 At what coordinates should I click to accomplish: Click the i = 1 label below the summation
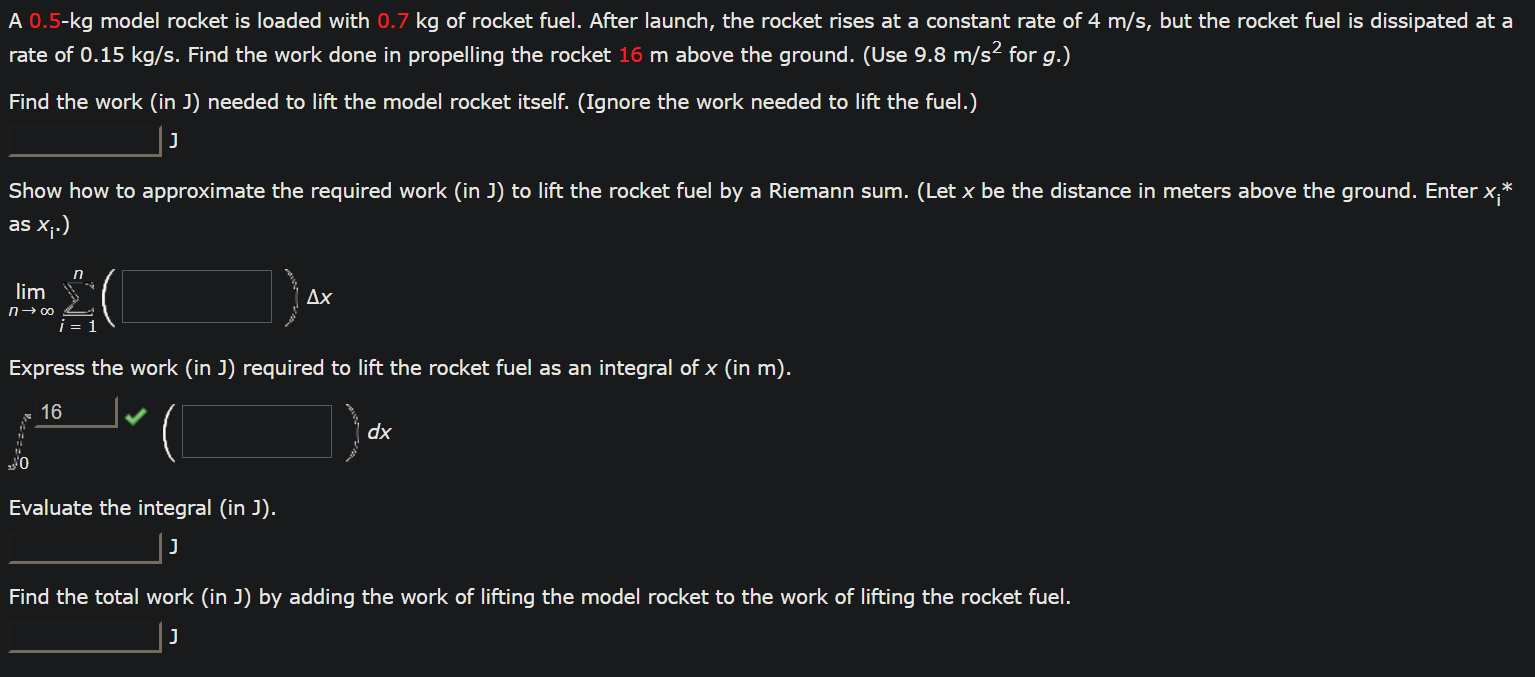pyautogui.click(x=78, y=324)
